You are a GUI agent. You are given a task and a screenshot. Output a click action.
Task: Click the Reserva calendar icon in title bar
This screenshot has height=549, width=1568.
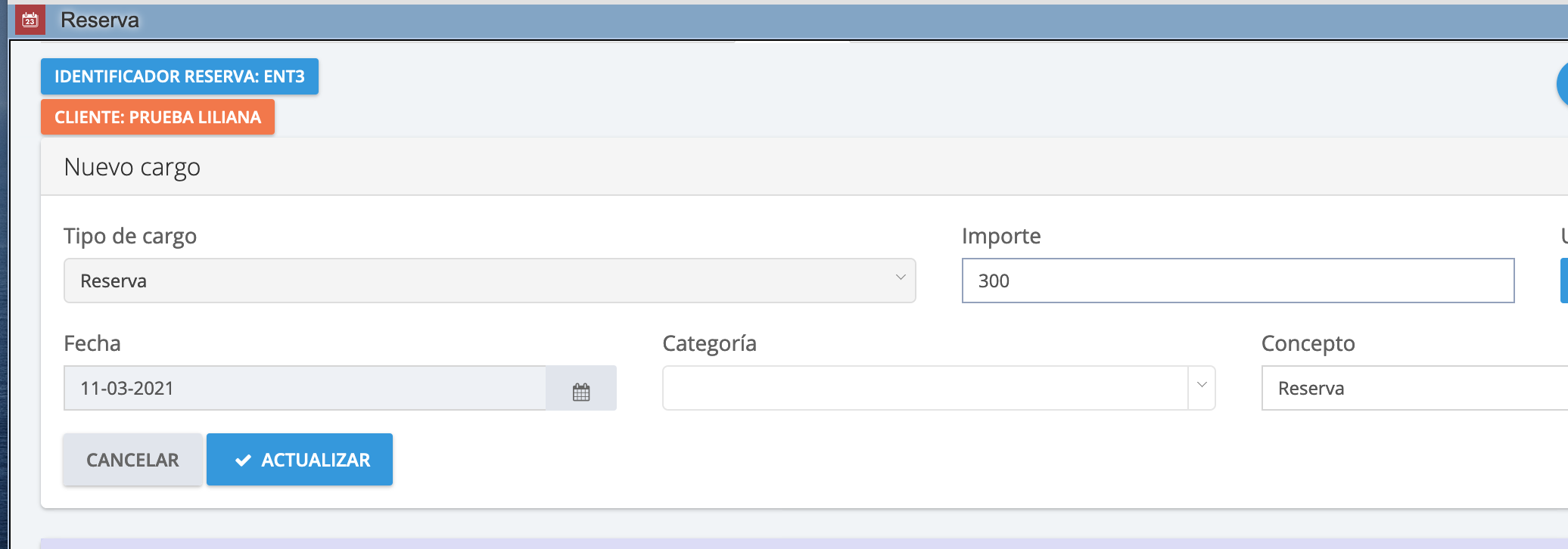click(x=30, y=20)
